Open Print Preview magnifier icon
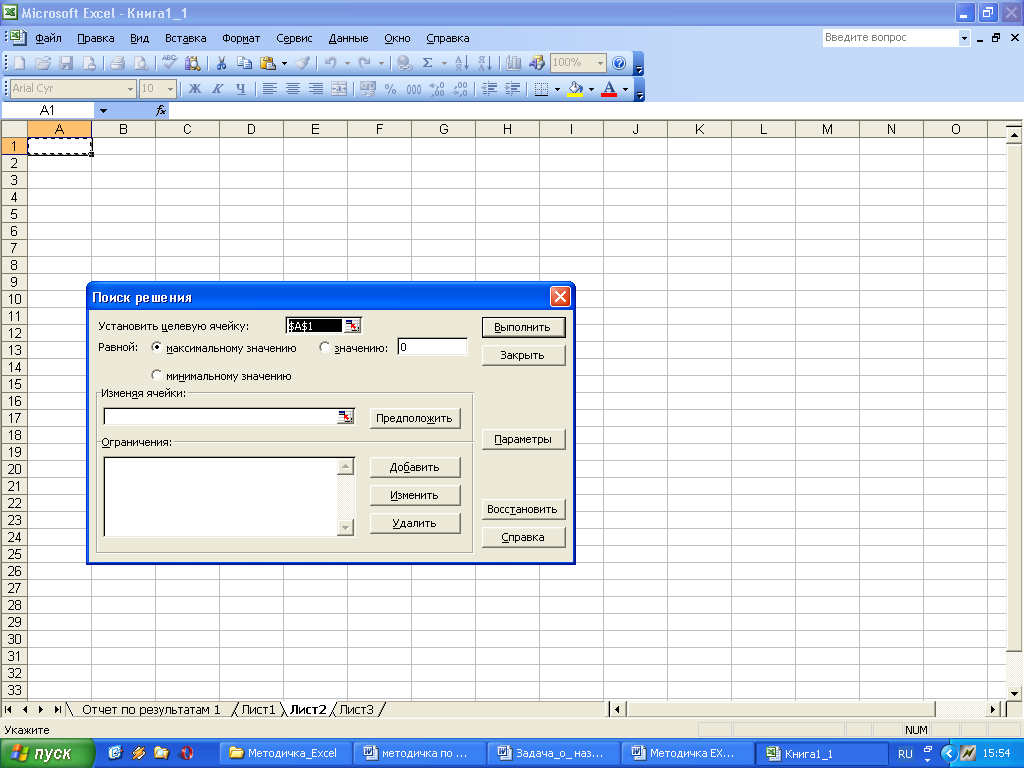This screenshot has width=1024, height=768. (x=140, y=63)
